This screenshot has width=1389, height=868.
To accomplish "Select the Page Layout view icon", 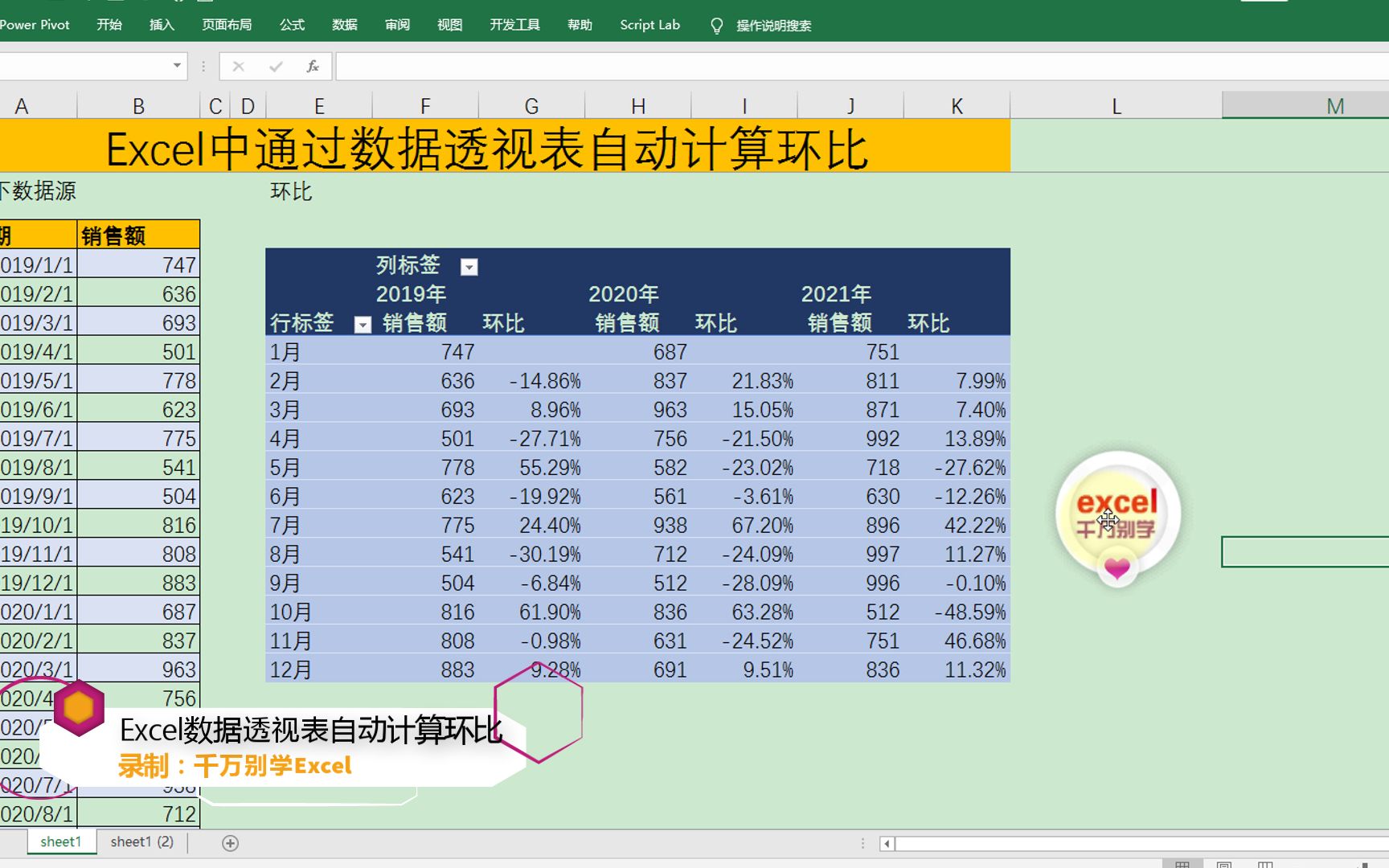I will point(1226,865).
